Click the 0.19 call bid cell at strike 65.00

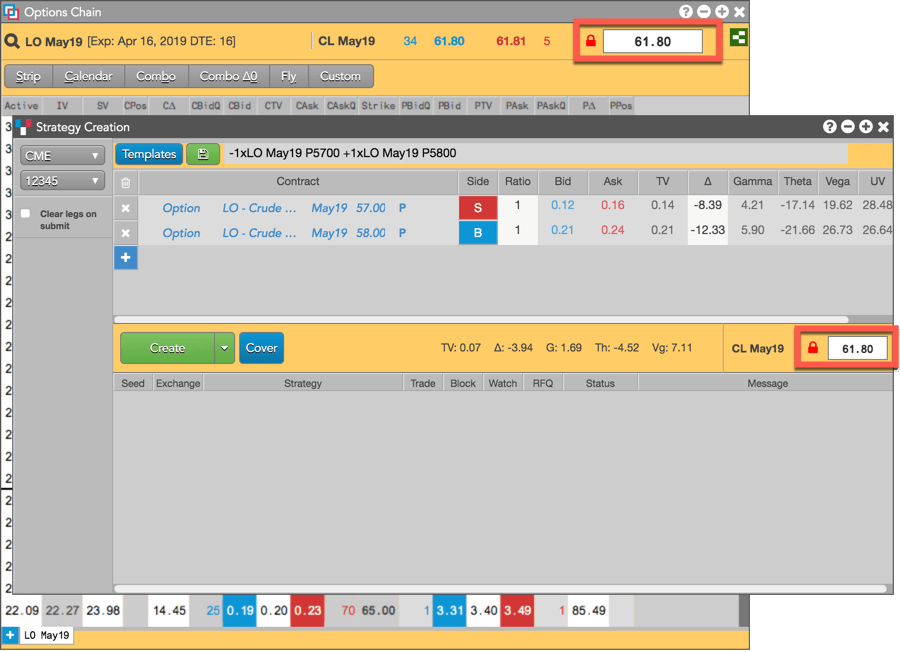point(239,611)
